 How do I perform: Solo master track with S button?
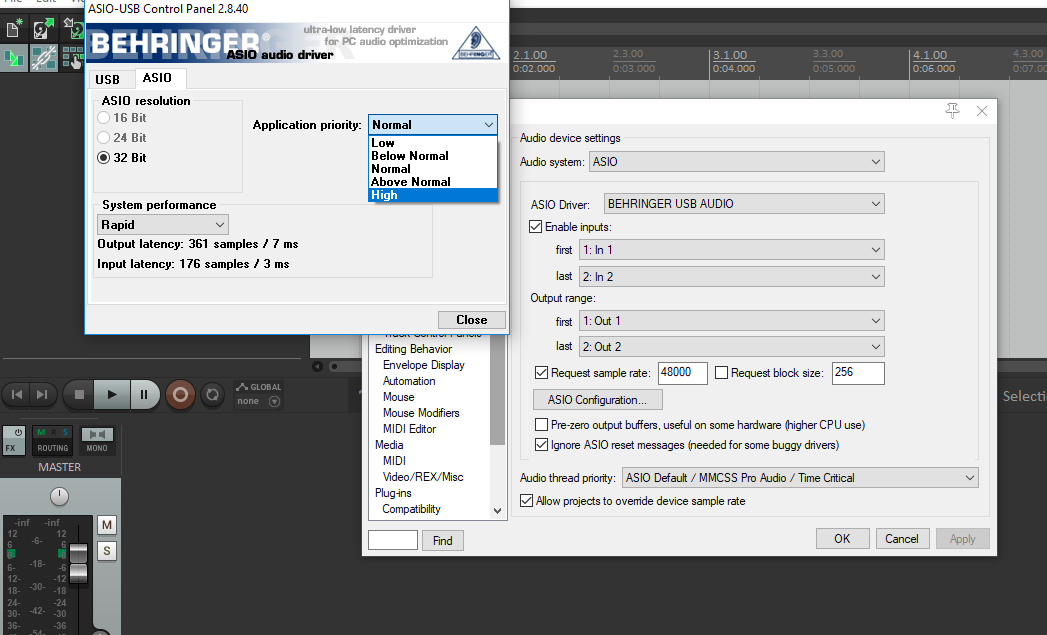point(107,551)
